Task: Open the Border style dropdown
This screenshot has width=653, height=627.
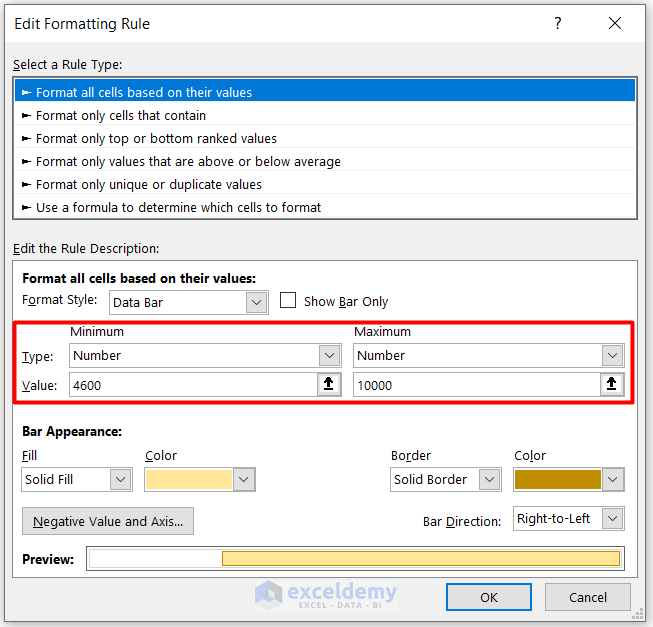Action: (489, 479)
